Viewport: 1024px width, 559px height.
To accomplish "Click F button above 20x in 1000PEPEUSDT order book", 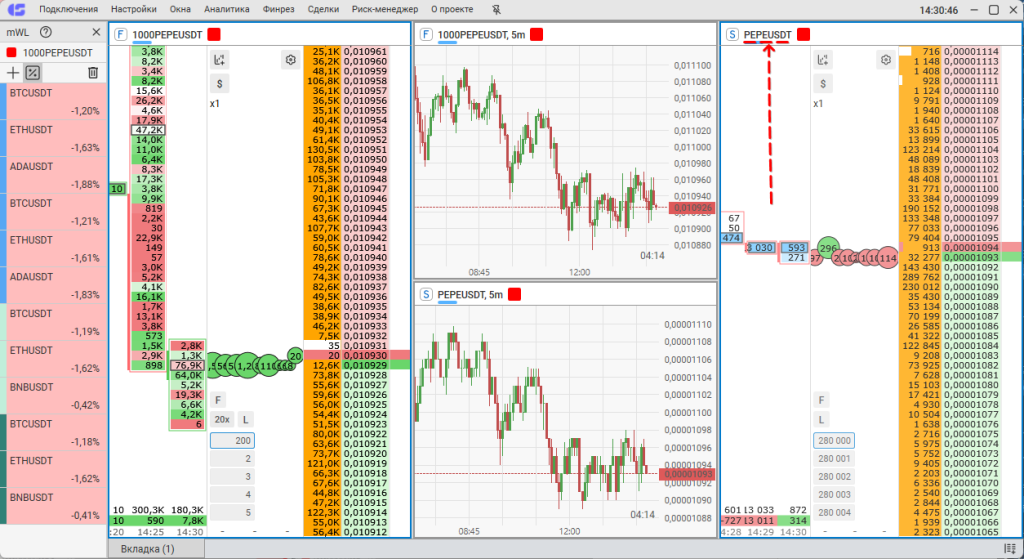I will 218,400.
